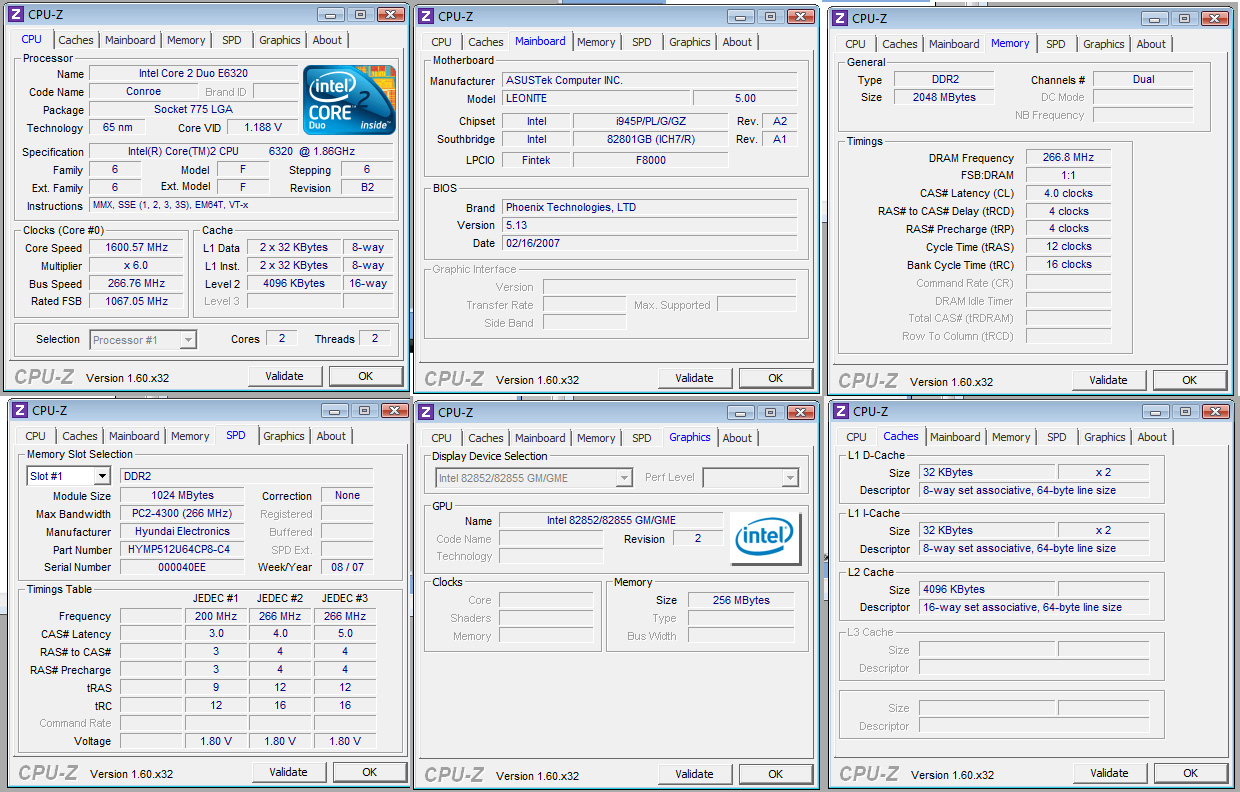The height and width of the screenshot is (792, 1240).
Task: Open Graphics tab in Memory window
Action: coord(1104,44)
